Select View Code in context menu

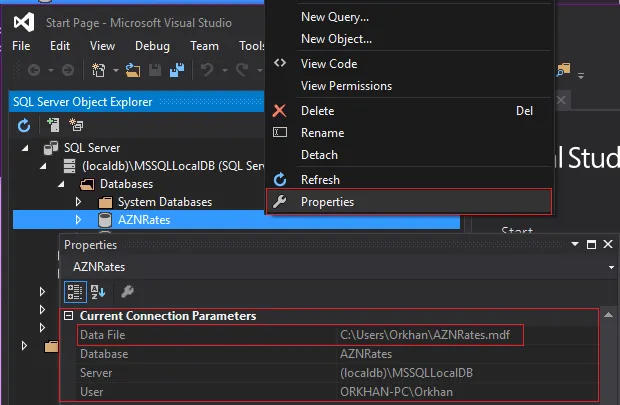[409, 64]
